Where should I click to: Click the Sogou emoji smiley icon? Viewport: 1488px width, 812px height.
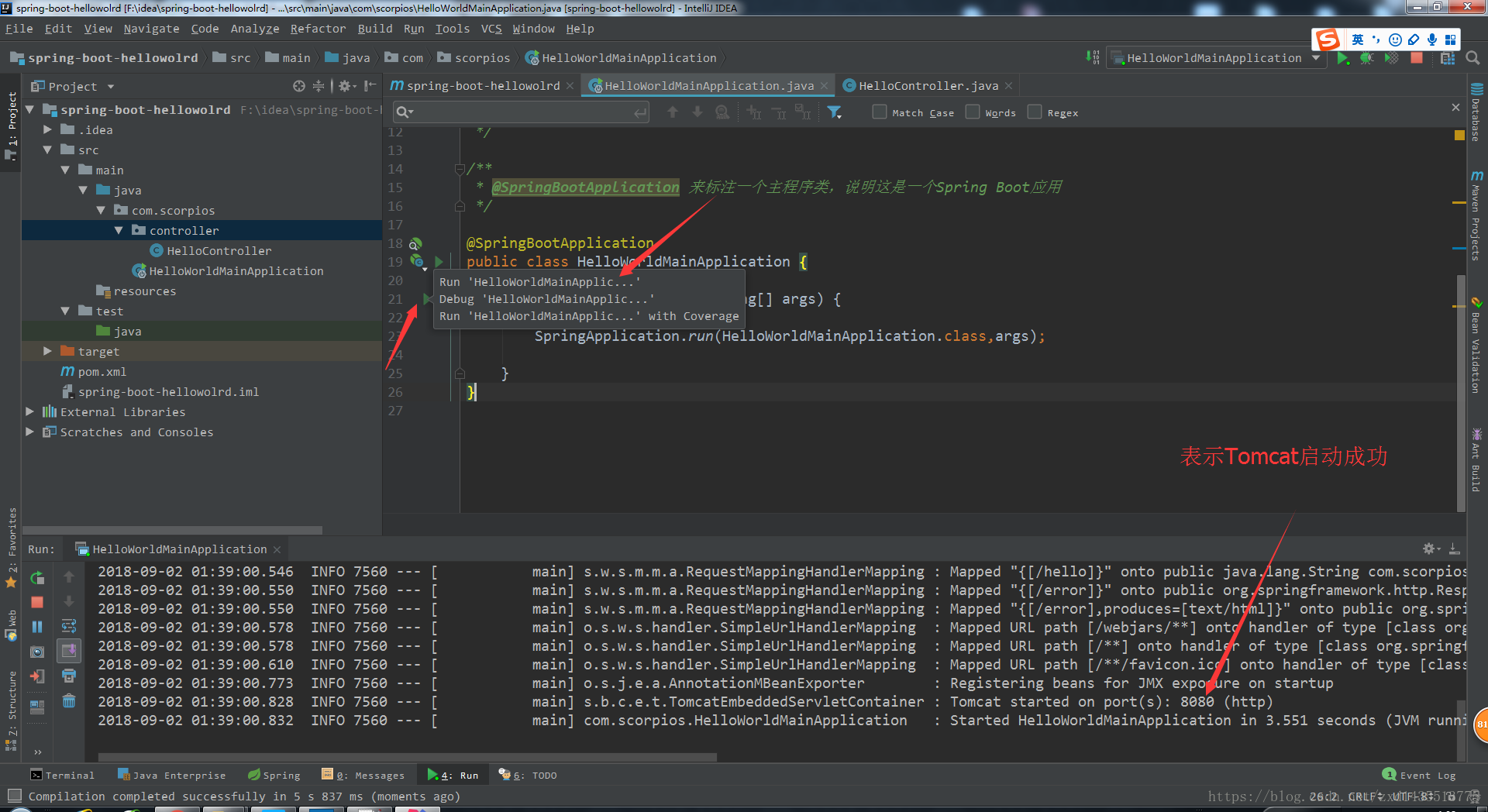[1395, 40]
